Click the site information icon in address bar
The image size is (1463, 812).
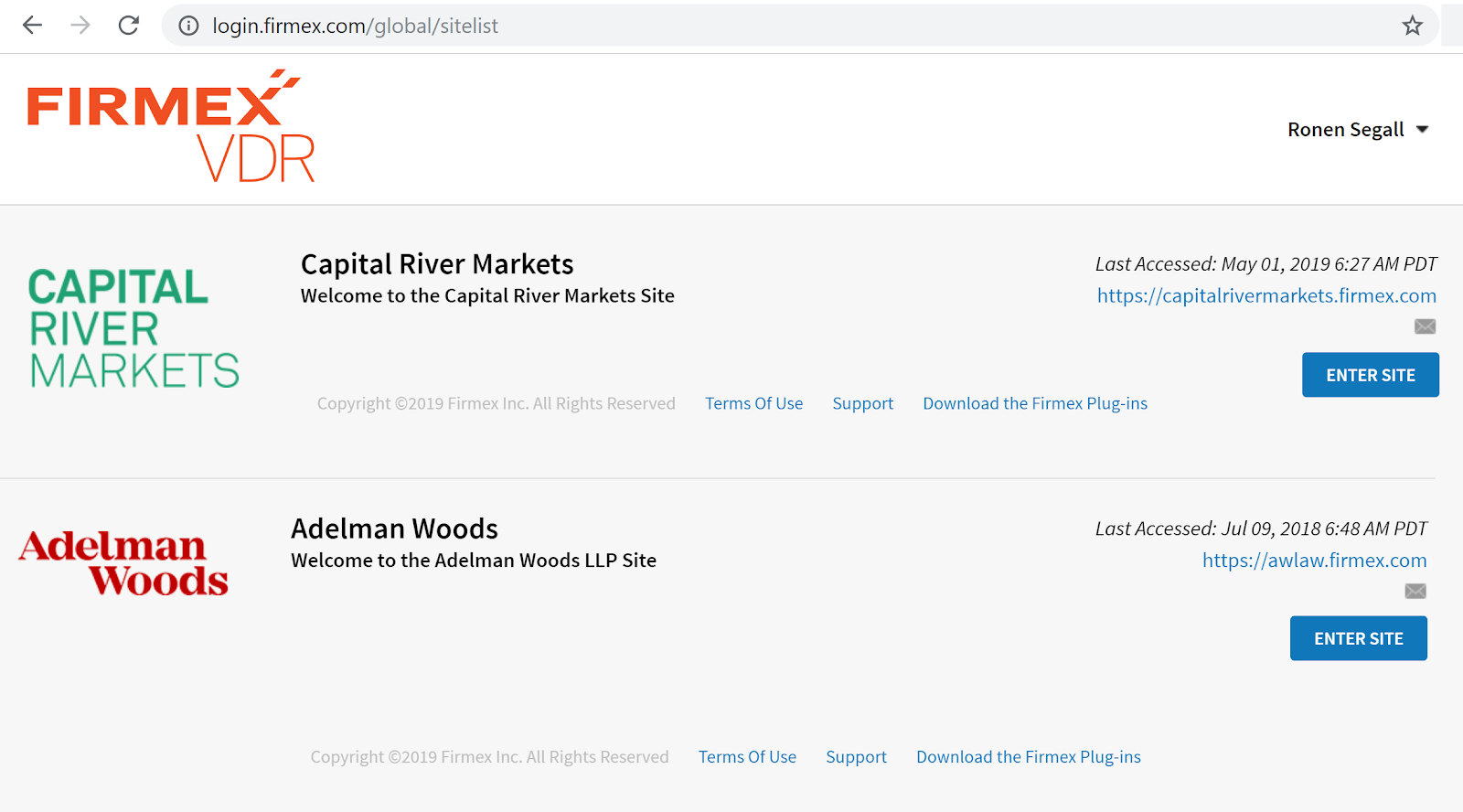click(188, 26)
